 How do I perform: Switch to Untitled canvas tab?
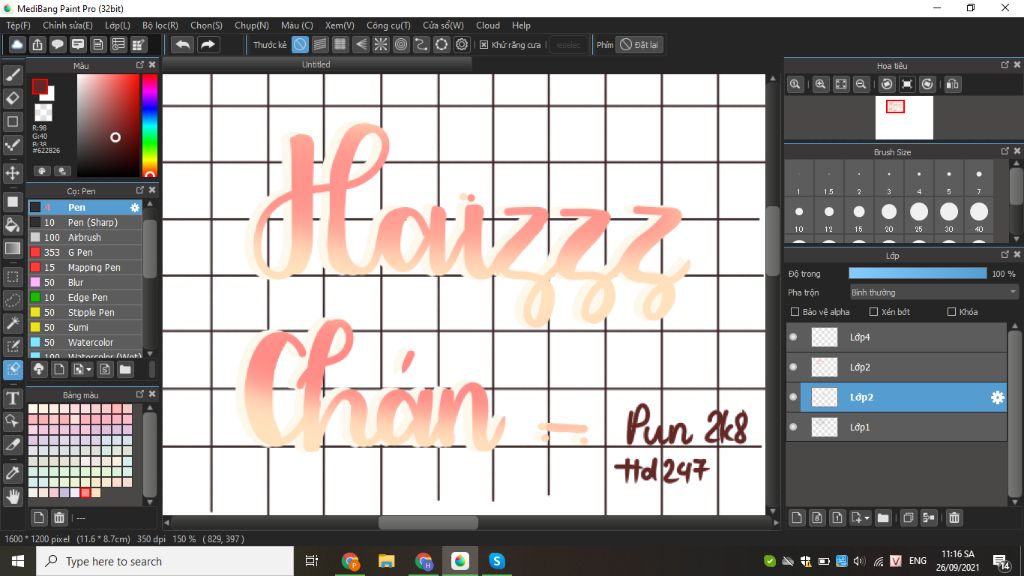tap(316, 65)
